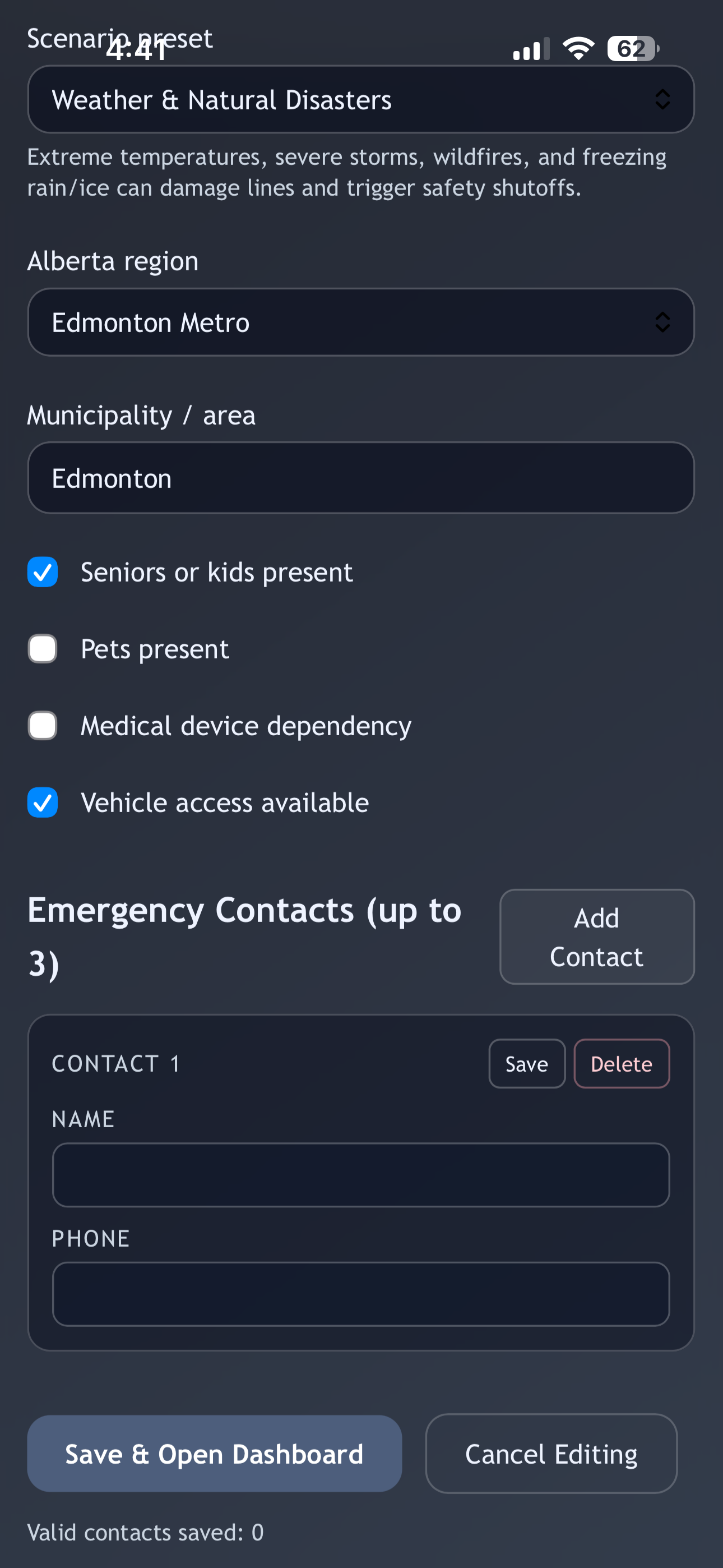The image size is (723, 1568).
Task: Click the Scenario preset chevron arrows icon
Action: tap(662, 99)
